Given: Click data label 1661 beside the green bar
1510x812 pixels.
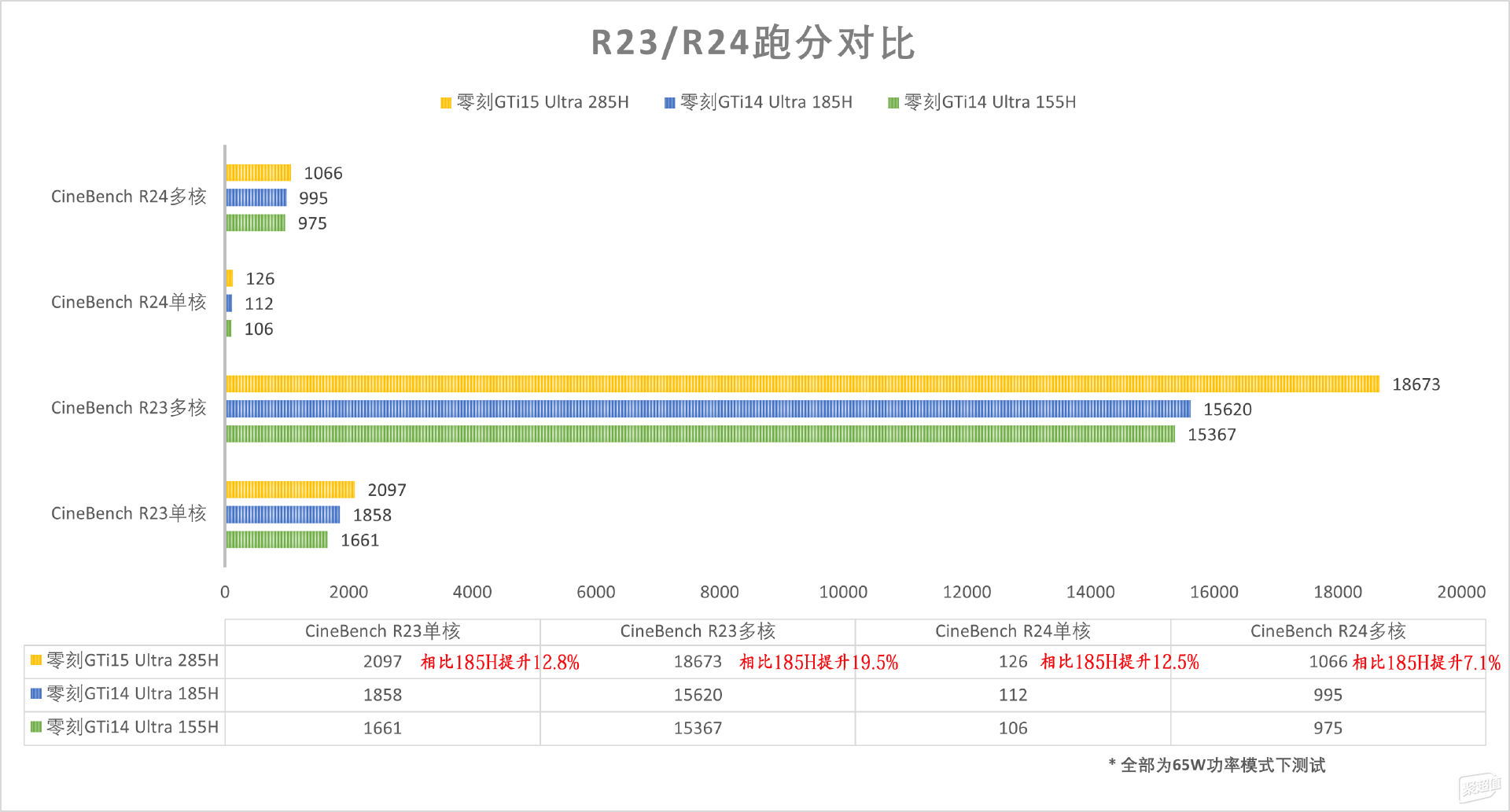Looking at the screenshot, I should click(359, 540).
